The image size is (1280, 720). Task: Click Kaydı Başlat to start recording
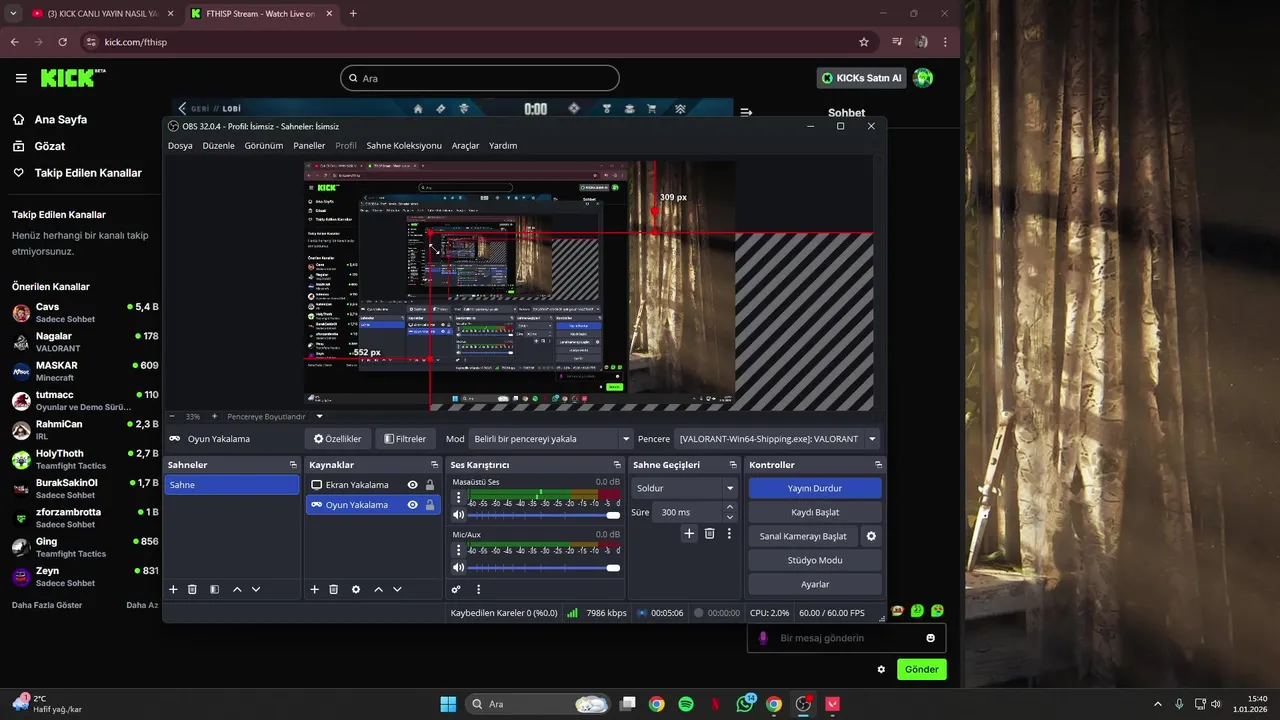[x=815, y=512]
